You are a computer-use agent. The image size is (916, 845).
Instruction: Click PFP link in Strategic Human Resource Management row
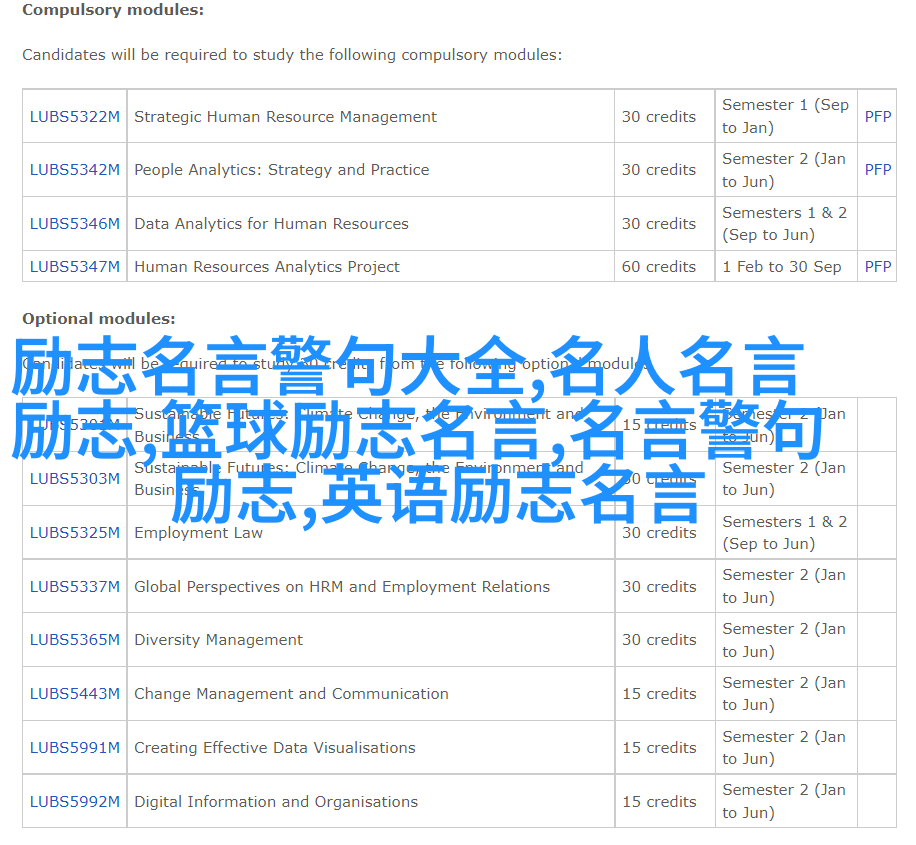point(877,117)
